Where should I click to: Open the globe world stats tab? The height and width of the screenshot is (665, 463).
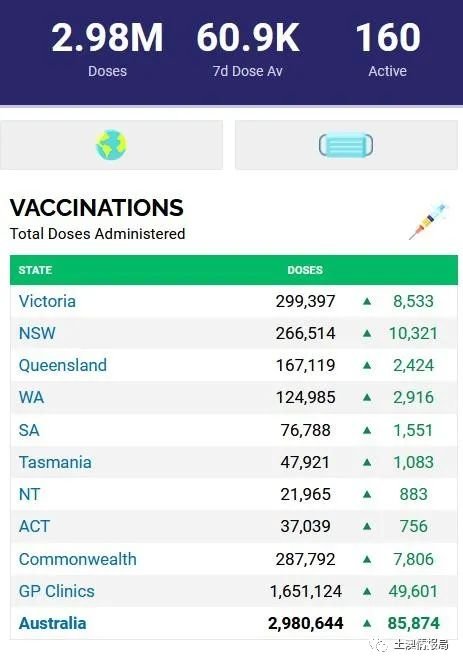[x=111, y=145]
